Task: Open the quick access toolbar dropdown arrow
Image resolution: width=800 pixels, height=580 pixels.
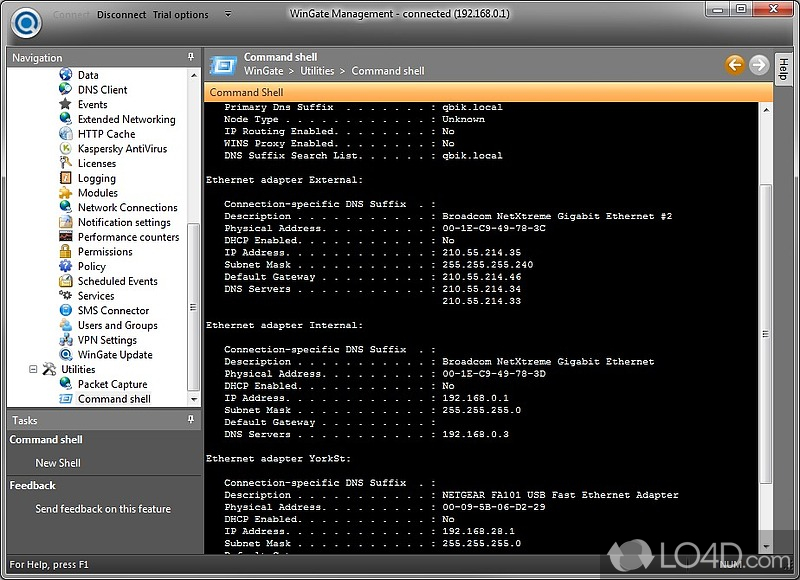Action: pyautogui.click(x=228, y=15)
